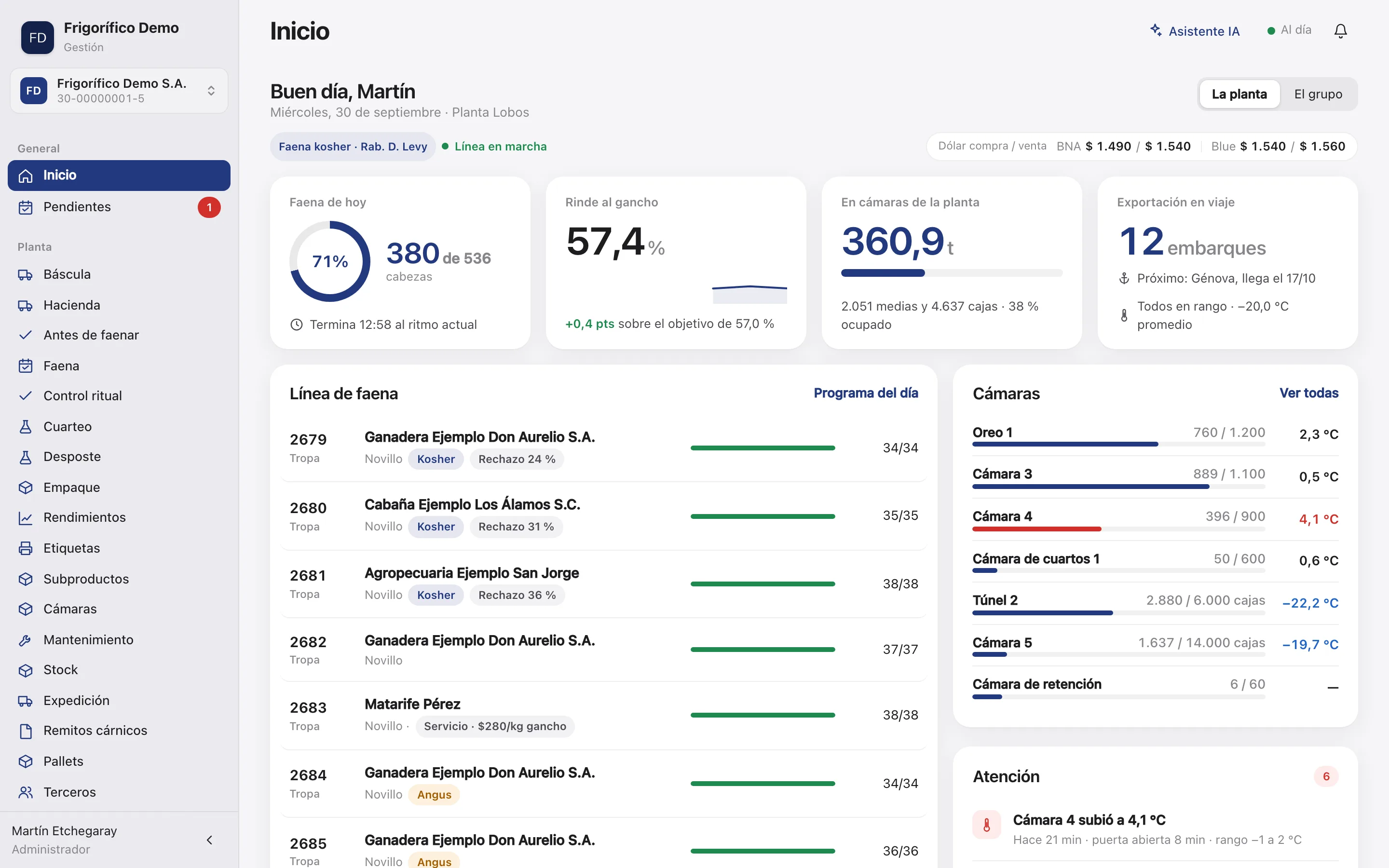The height and width of the screenshot is (868, 1389).
Task: Open the Programa del día link
Action: 866,393
